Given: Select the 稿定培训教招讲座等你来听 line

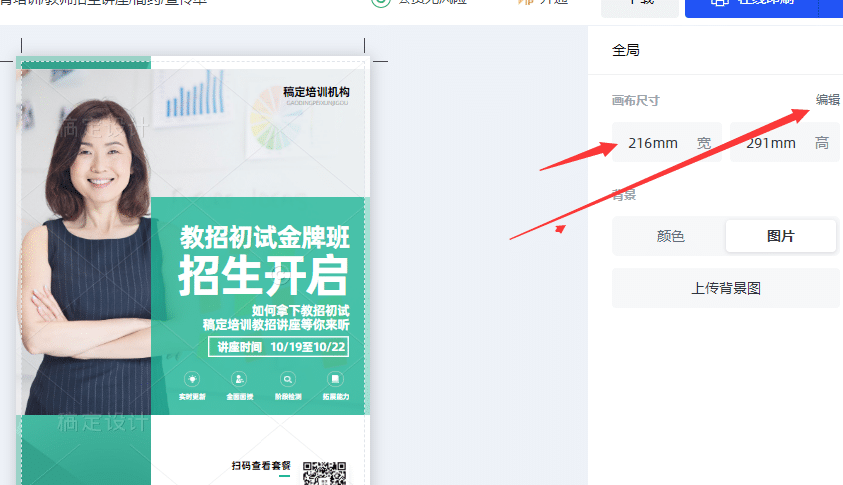Looking at the screenshot, I should (276, 324).
